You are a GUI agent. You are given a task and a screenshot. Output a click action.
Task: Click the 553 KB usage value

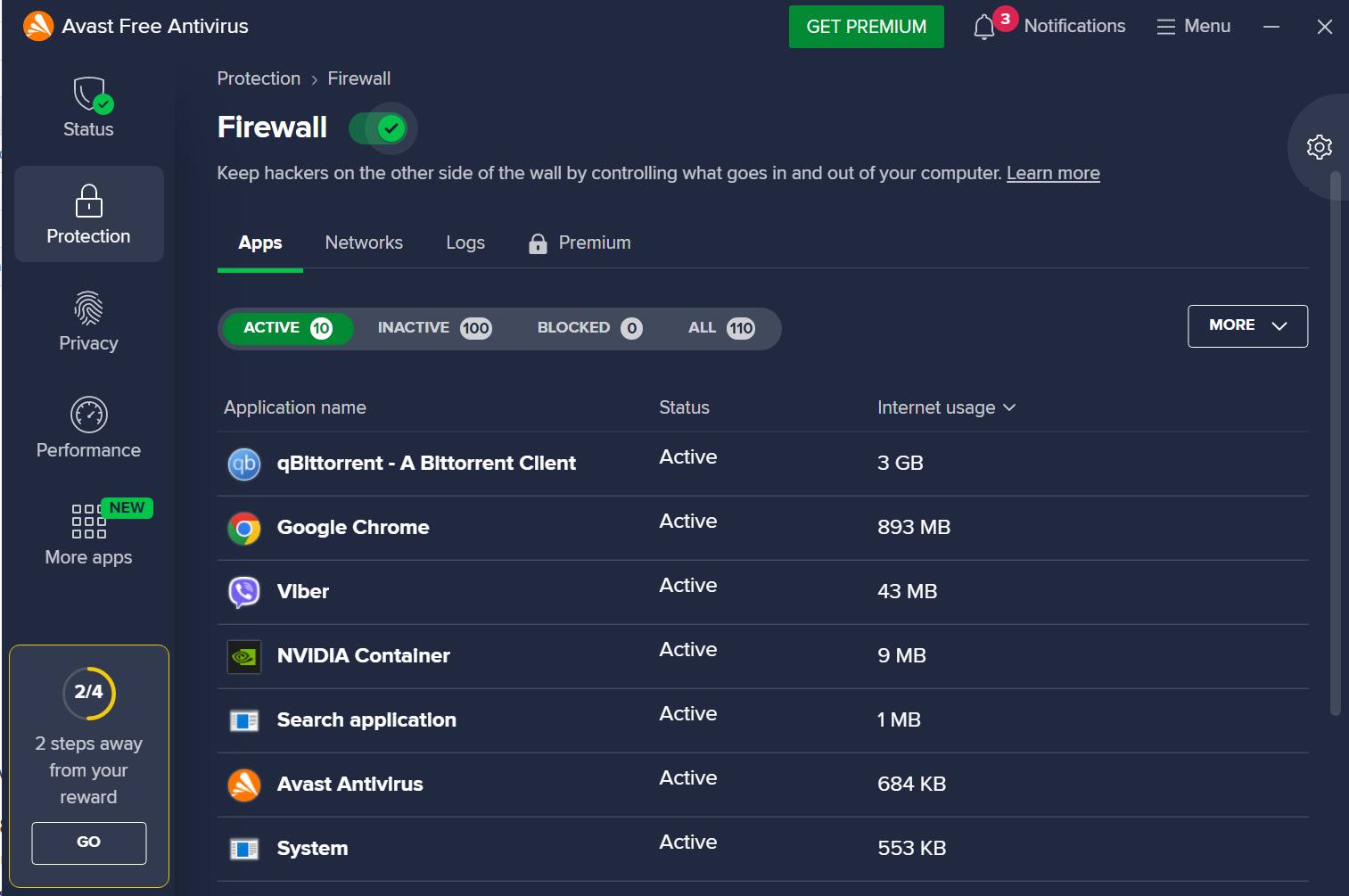point(911,849)
